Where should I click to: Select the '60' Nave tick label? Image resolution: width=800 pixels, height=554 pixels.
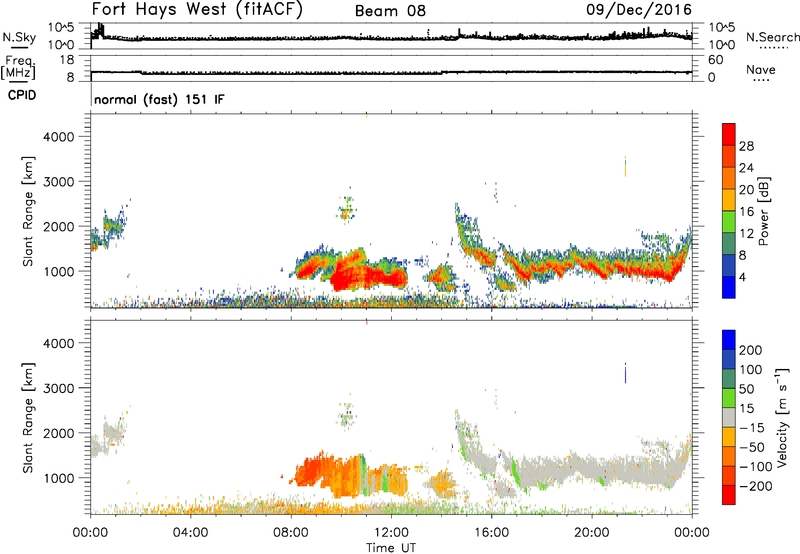click(x=715, y=60)
